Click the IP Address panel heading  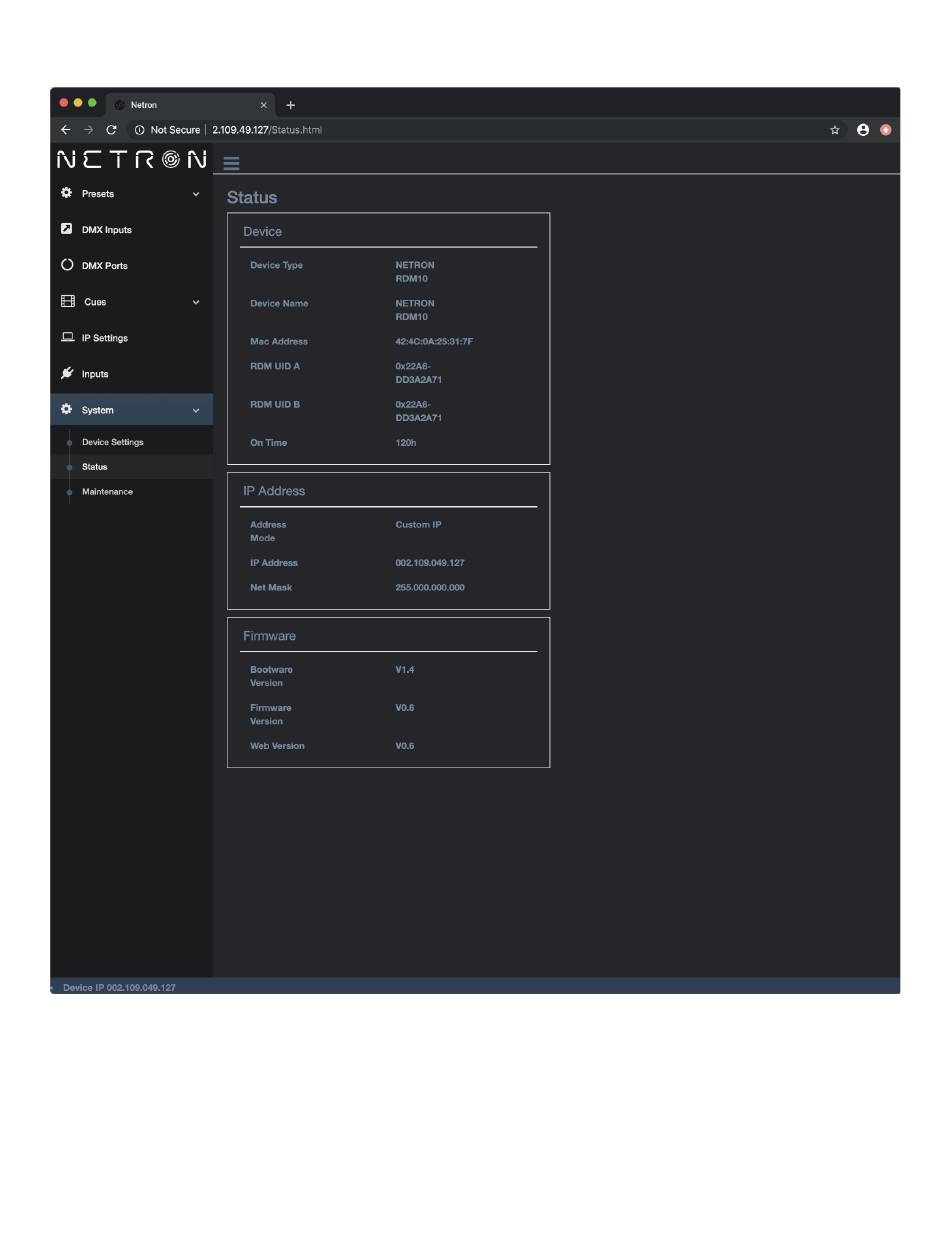coord(274,491)
